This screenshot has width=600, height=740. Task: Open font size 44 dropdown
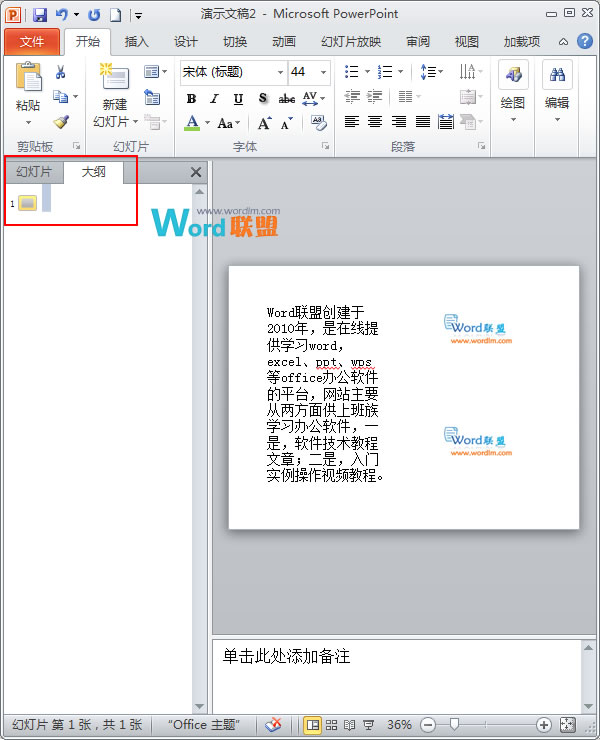tap(323, 72)
